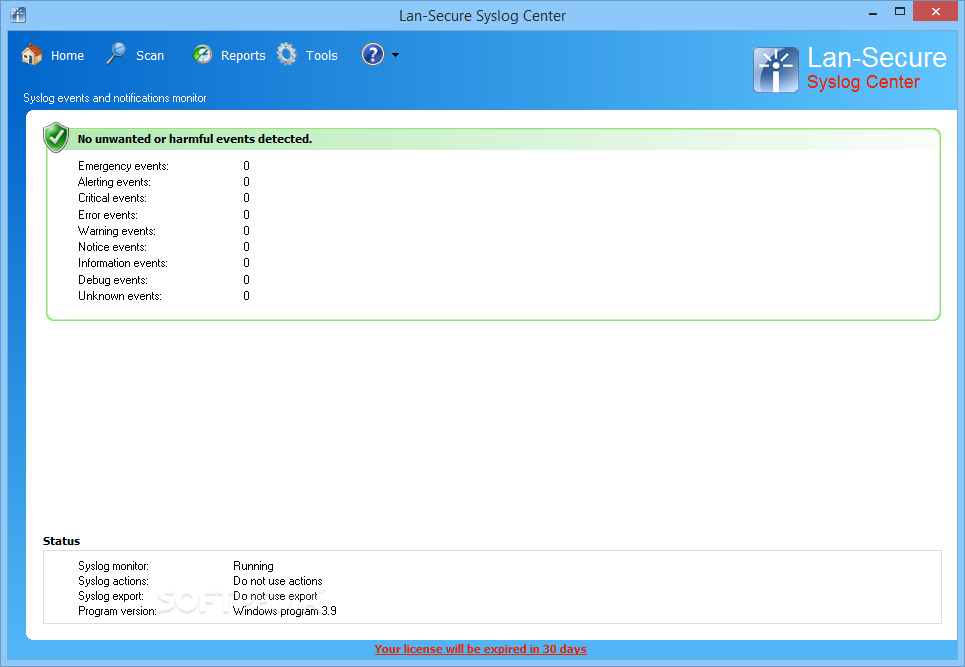Select the 'Warning events:' label
The width and height of the screenshot is (965, 667).
tap(116, 231)
